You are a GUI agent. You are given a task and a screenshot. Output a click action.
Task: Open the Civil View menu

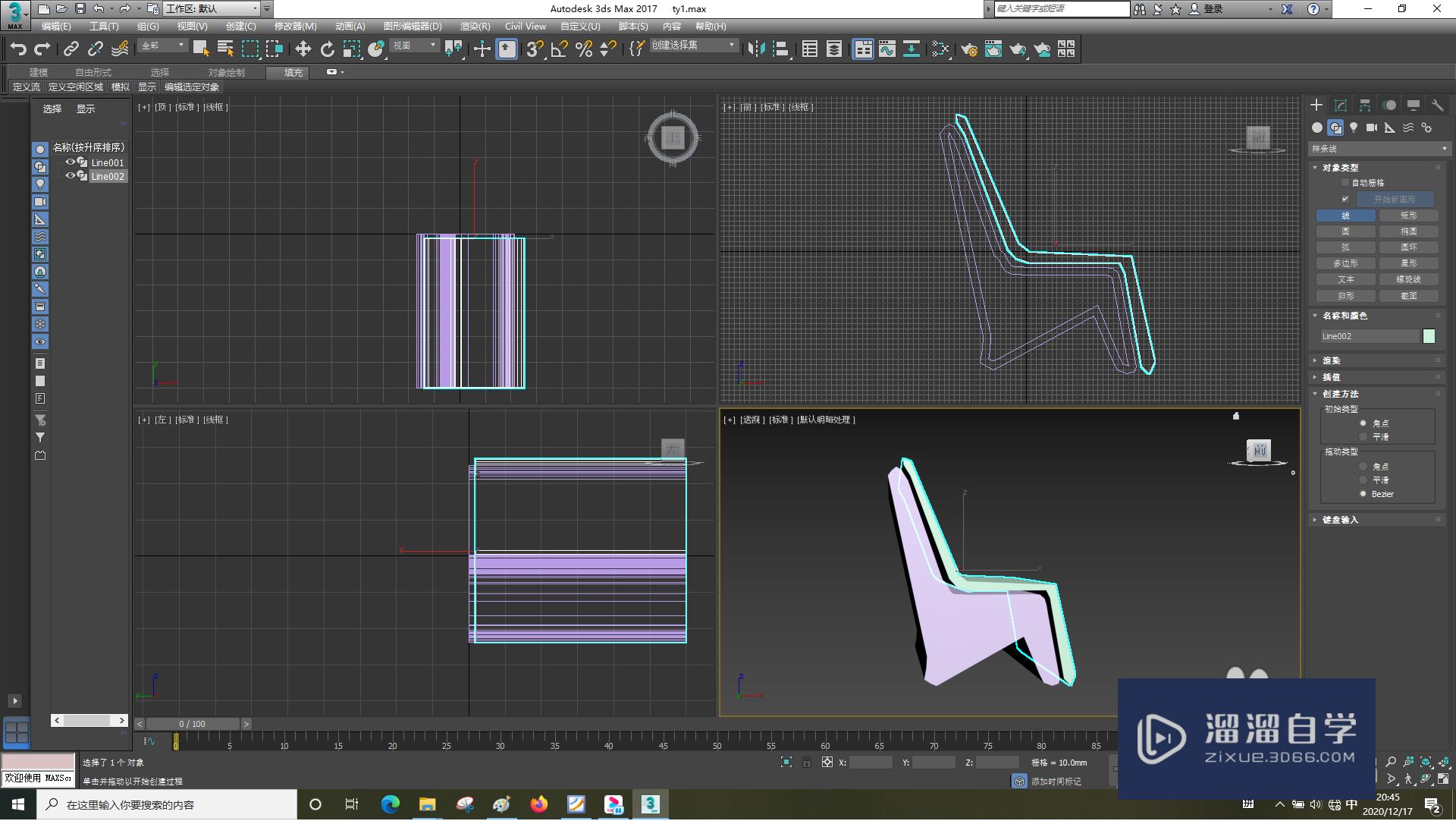coord(525,27)
